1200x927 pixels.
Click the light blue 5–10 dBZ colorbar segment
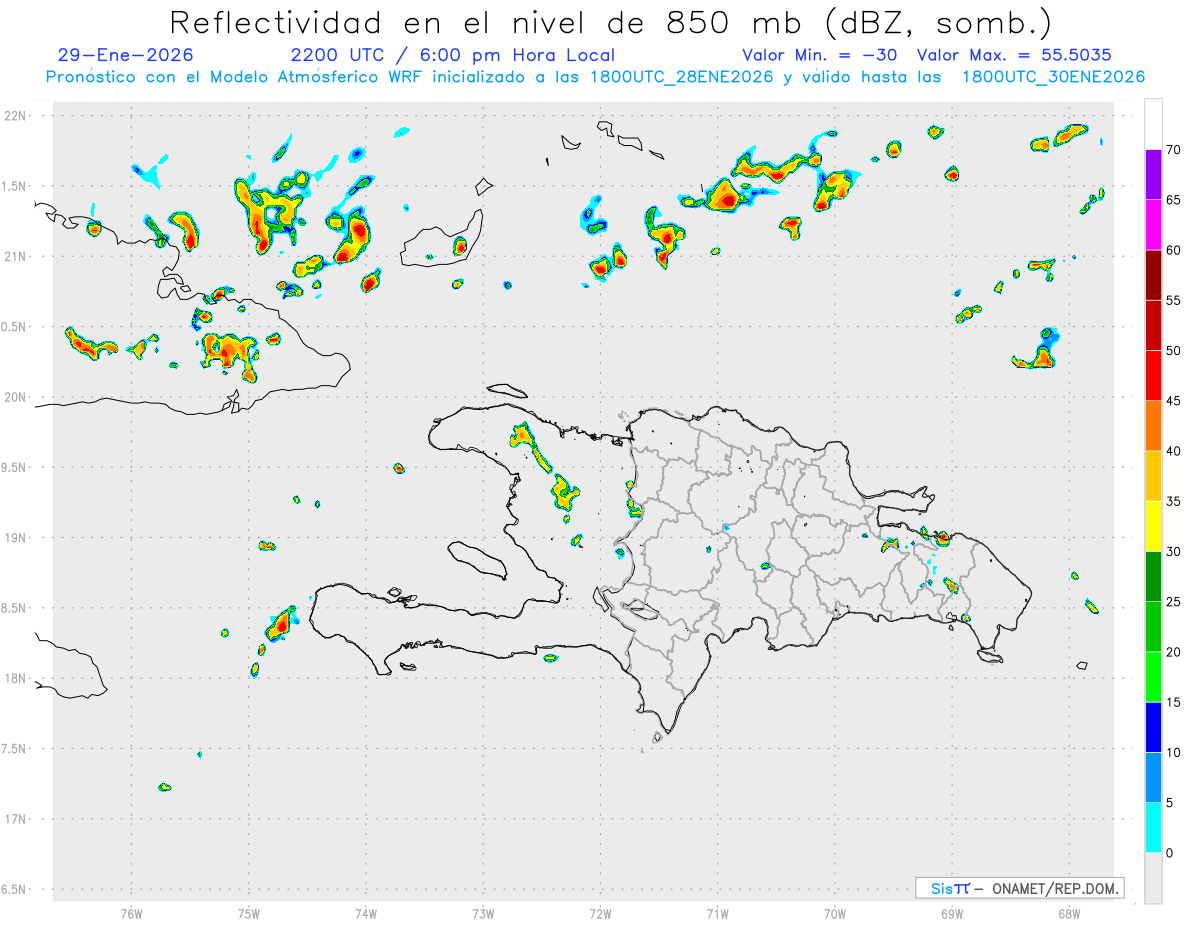[x=1153, y=777]
